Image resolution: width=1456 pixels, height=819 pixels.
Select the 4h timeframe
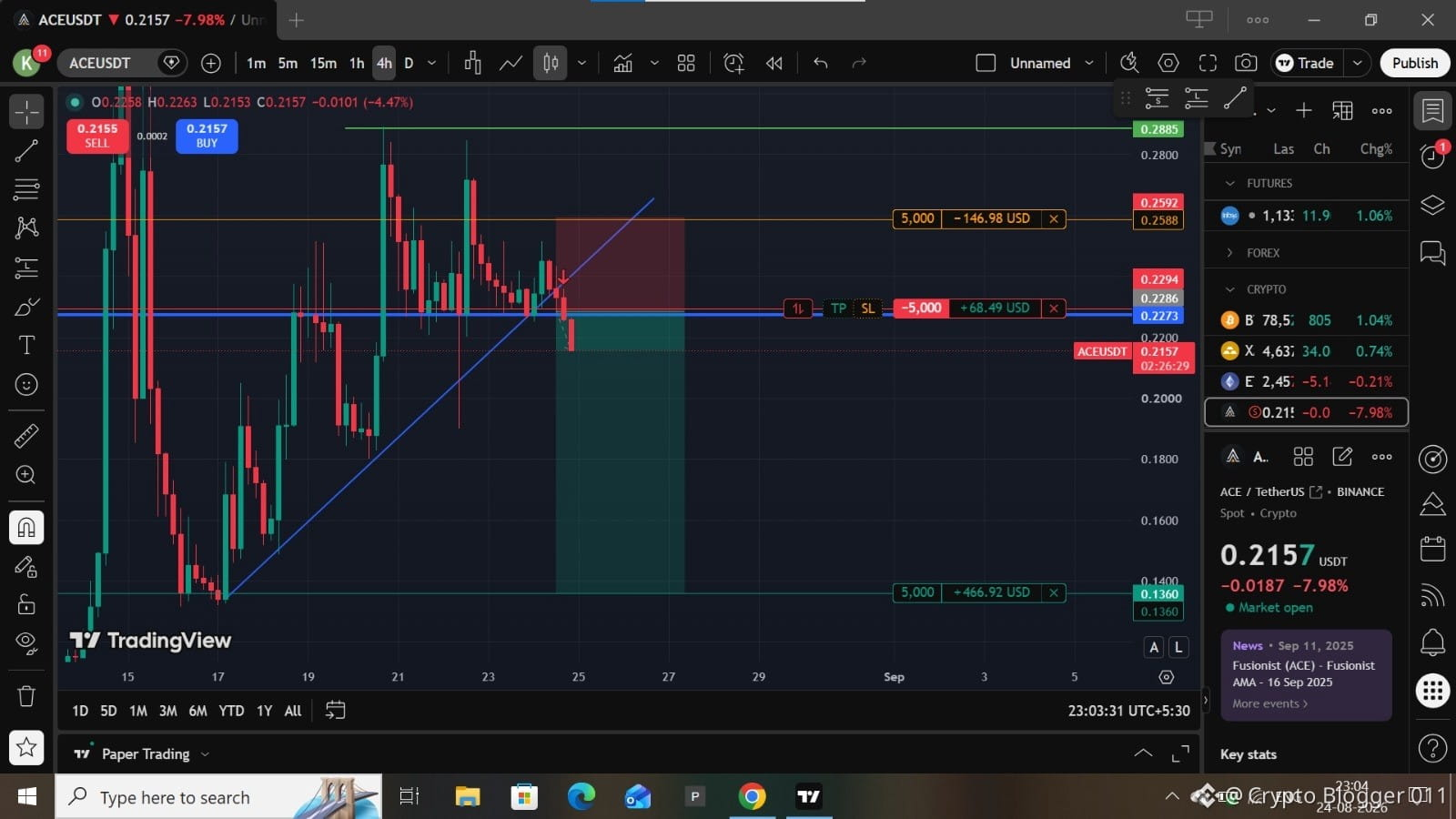point(384,63)
